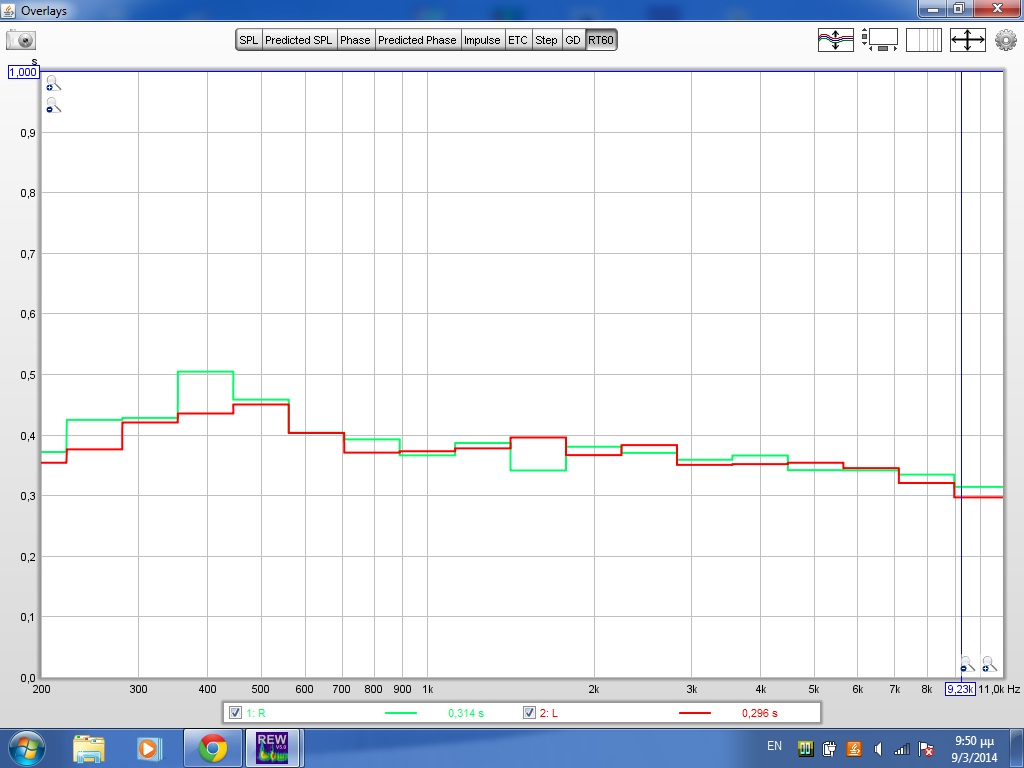The width and height of the screenshot is (1024, 768).
Task: Toggle the graph scrollbars icon
Action: click(x=882, y=40)
